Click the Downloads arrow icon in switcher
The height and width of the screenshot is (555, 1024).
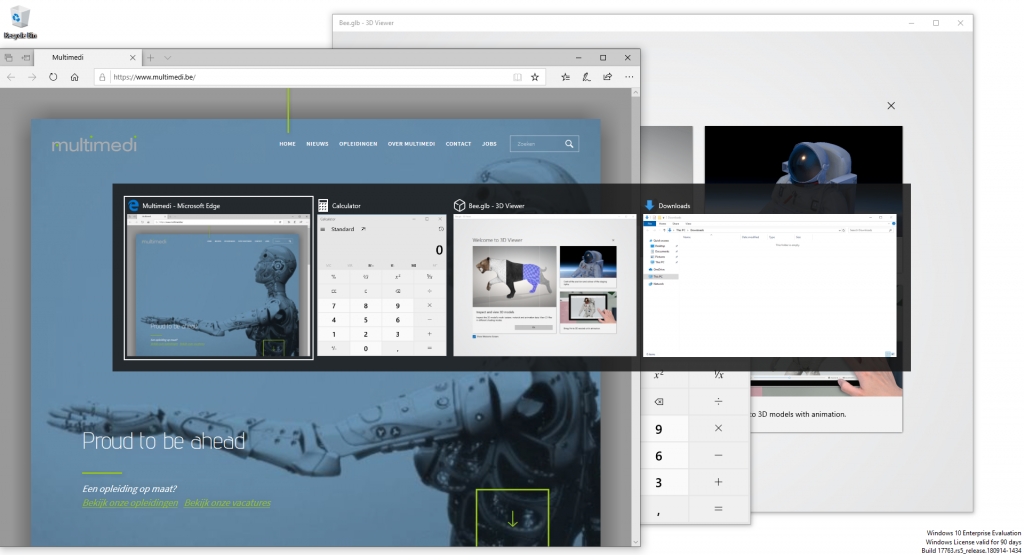click(649, 206)
